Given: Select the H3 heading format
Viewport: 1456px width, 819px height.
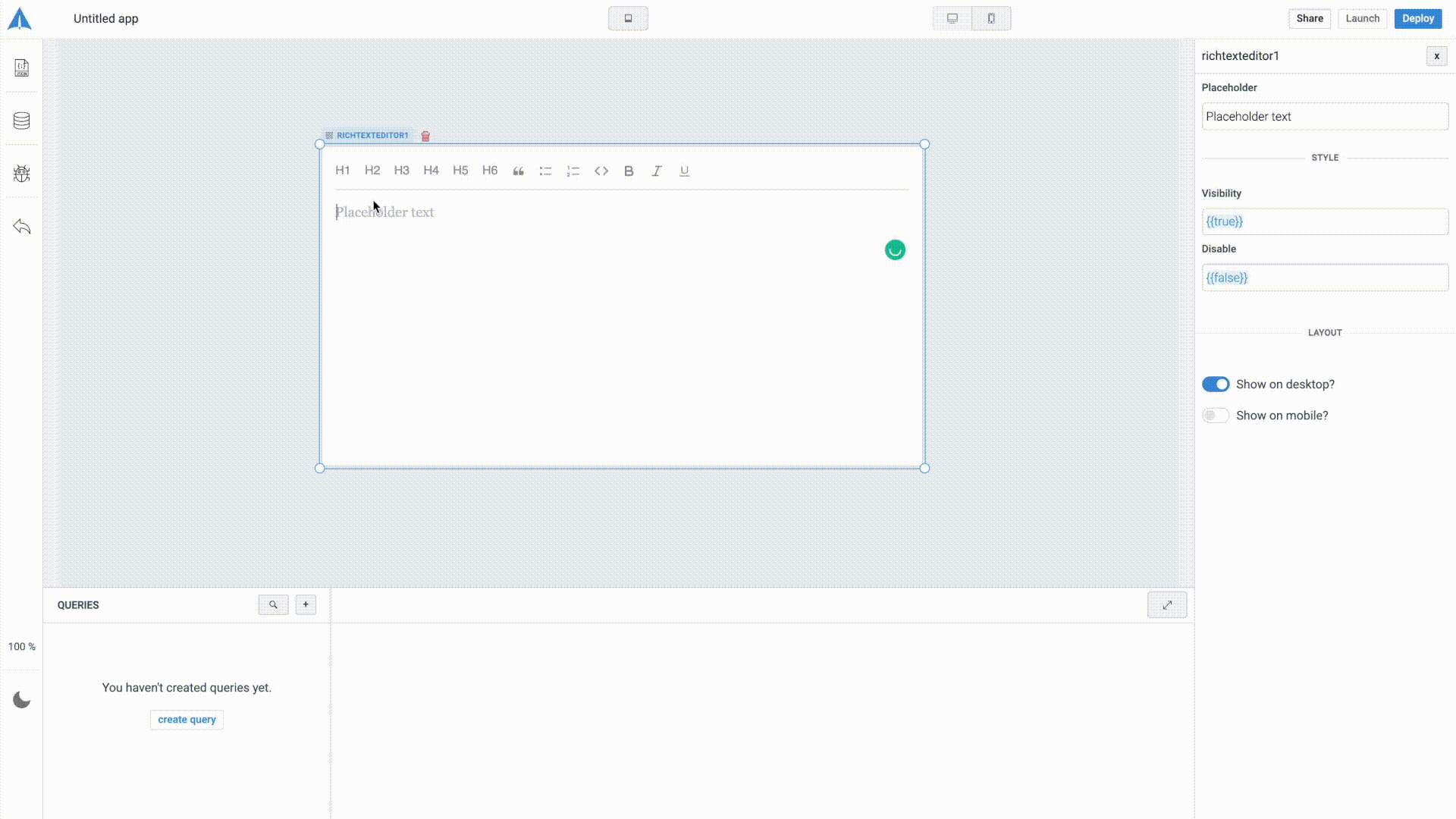Looking at the screenshot, I should 401,171.
